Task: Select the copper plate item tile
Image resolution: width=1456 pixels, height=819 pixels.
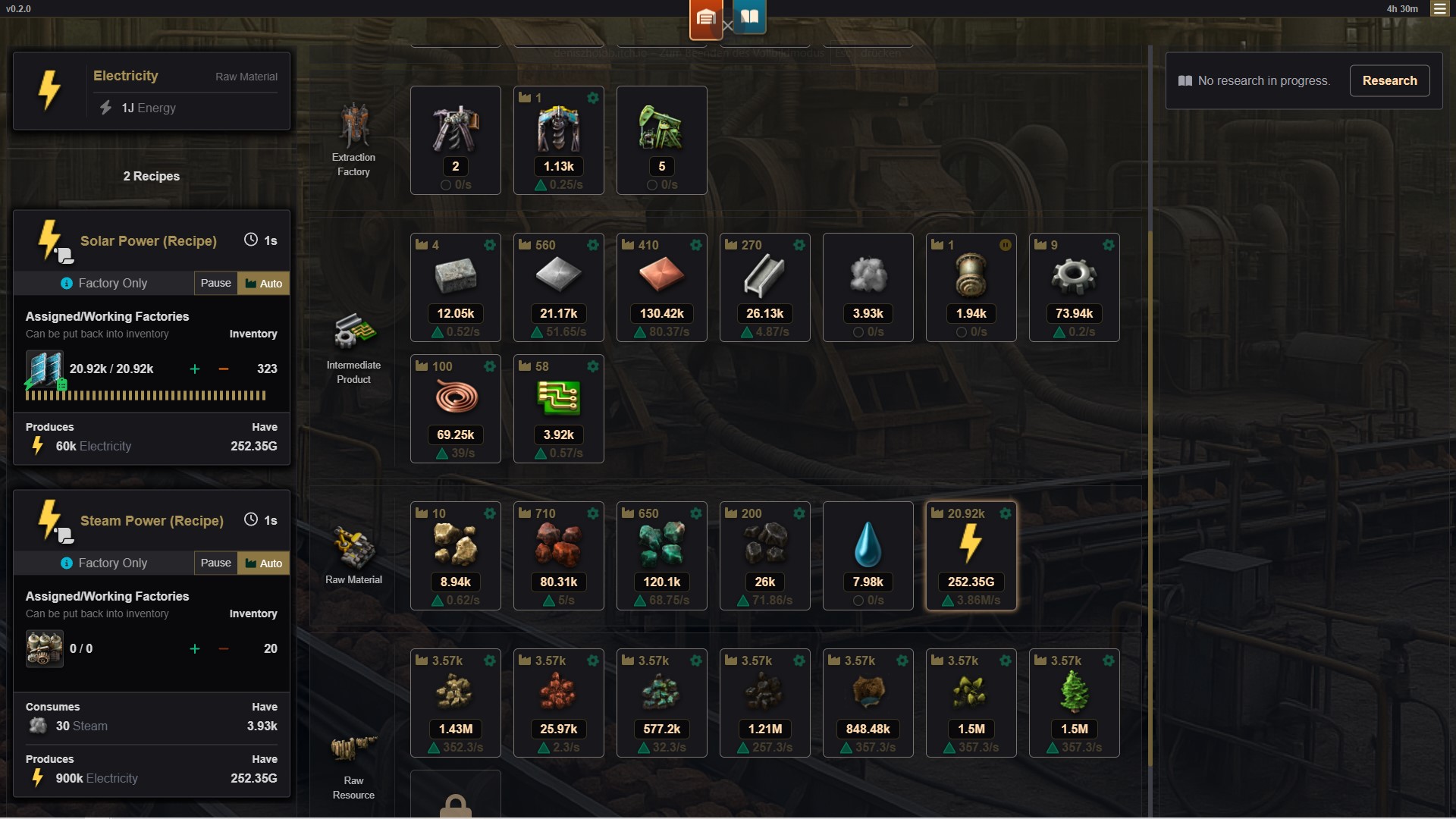Action: pyautogui.click(x=661, y=287)
